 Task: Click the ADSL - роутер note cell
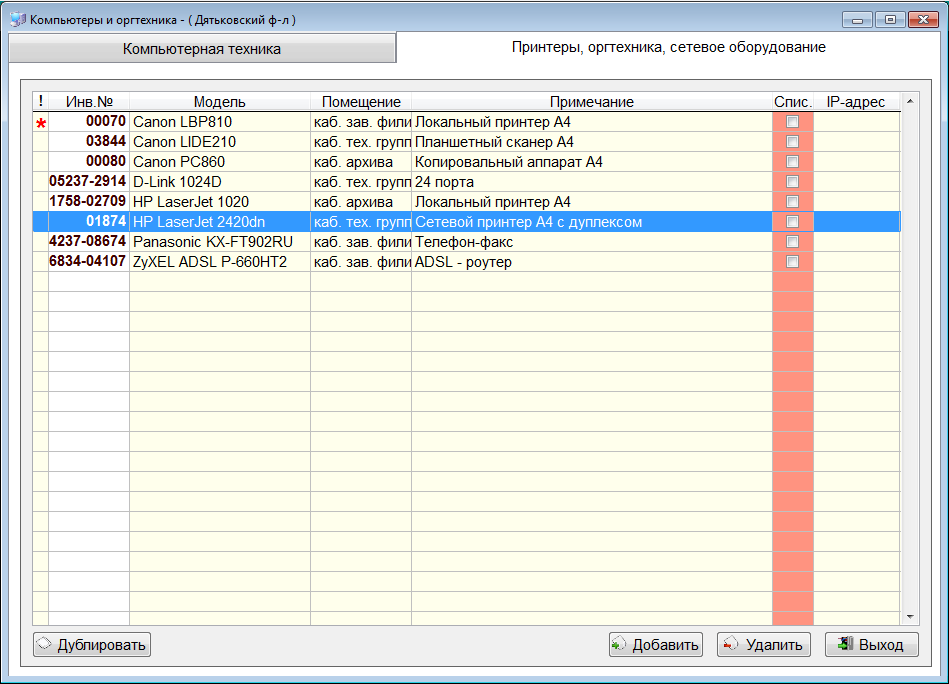(x=592, y=261)
